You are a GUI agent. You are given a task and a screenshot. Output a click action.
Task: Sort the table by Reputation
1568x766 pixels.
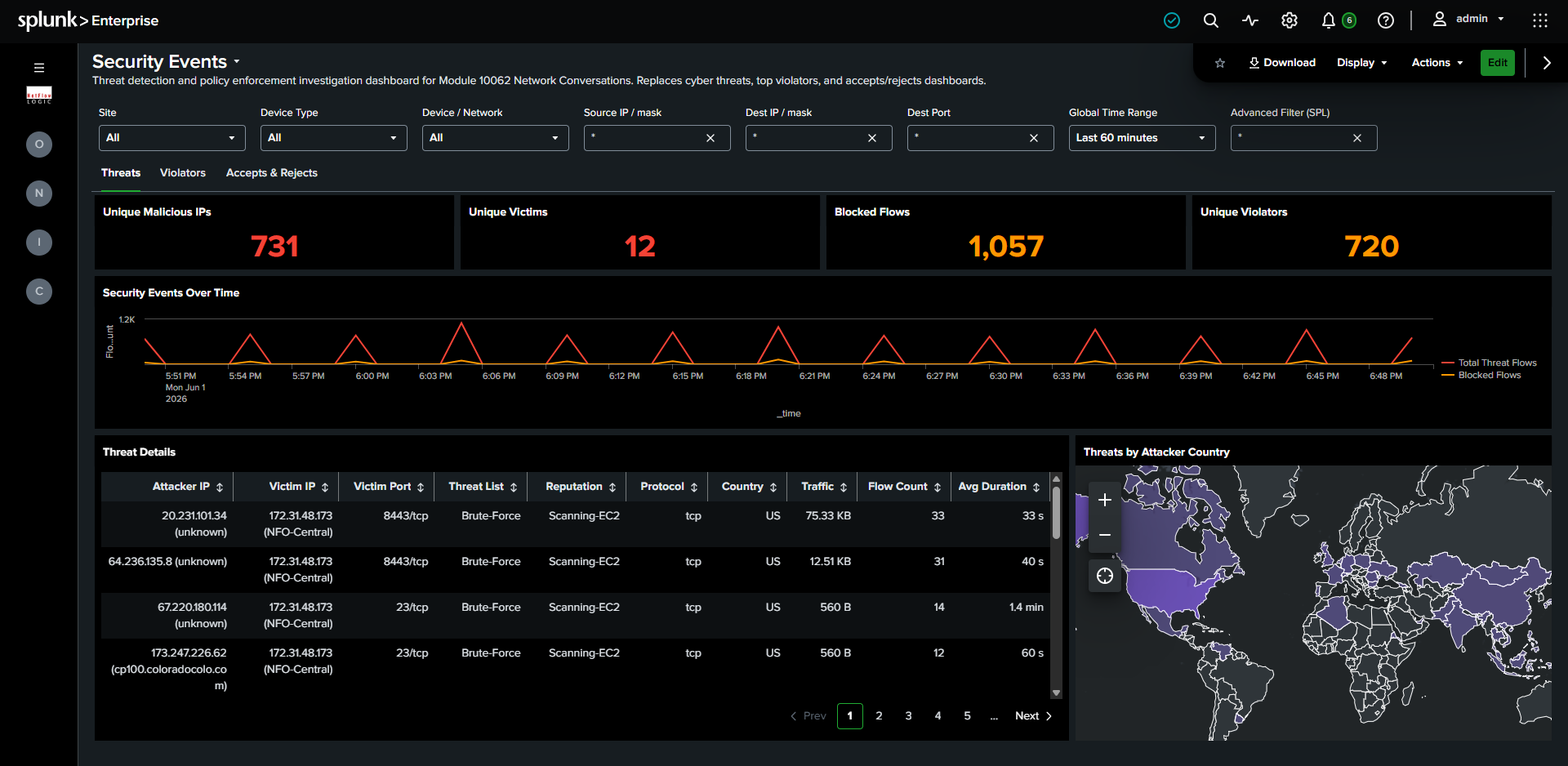pos(581,487)
